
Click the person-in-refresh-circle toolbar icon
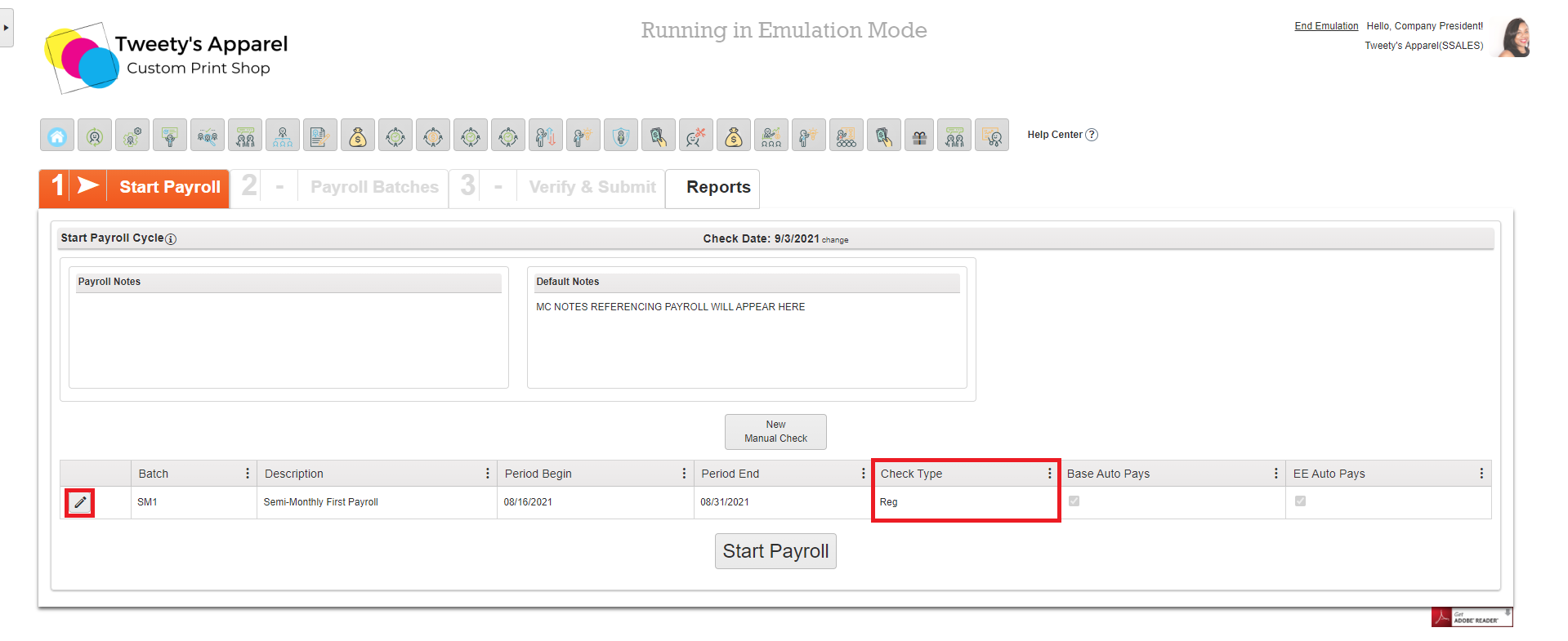point(95,136)
